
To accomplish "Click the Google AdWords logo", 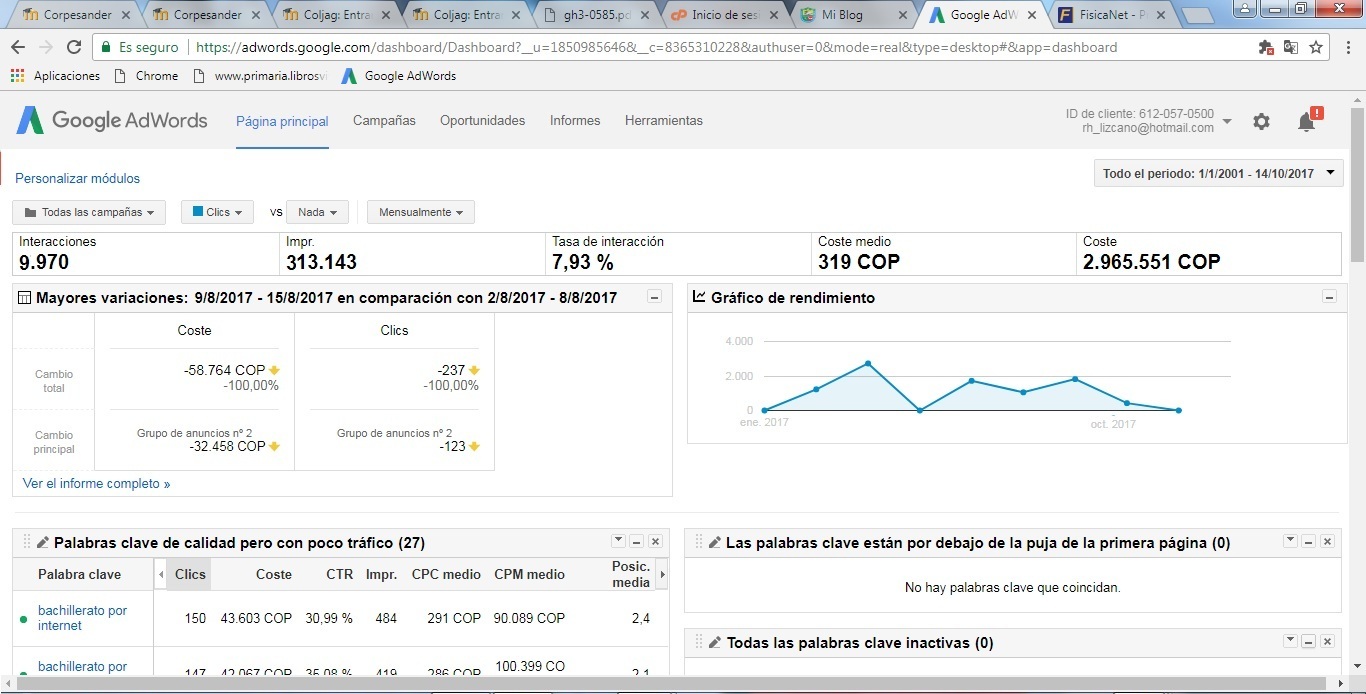I will coord(112,121).
